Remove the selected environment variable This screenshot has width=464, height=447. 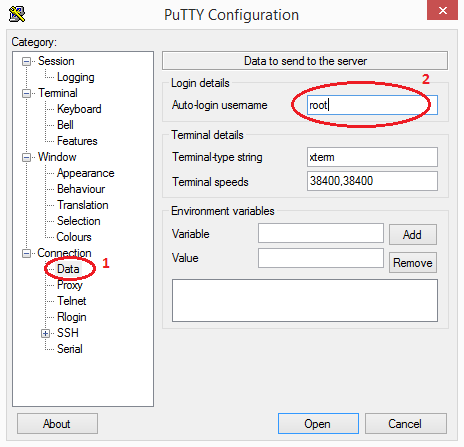click(413, 263)
